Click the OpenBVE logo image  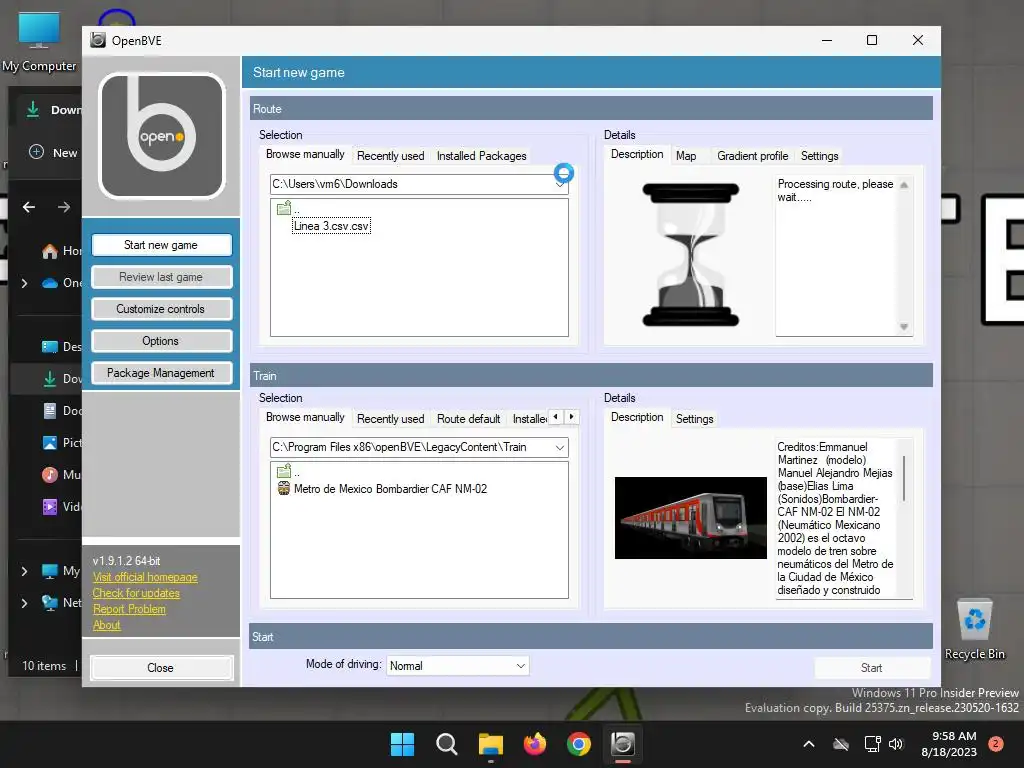(161, 136)
